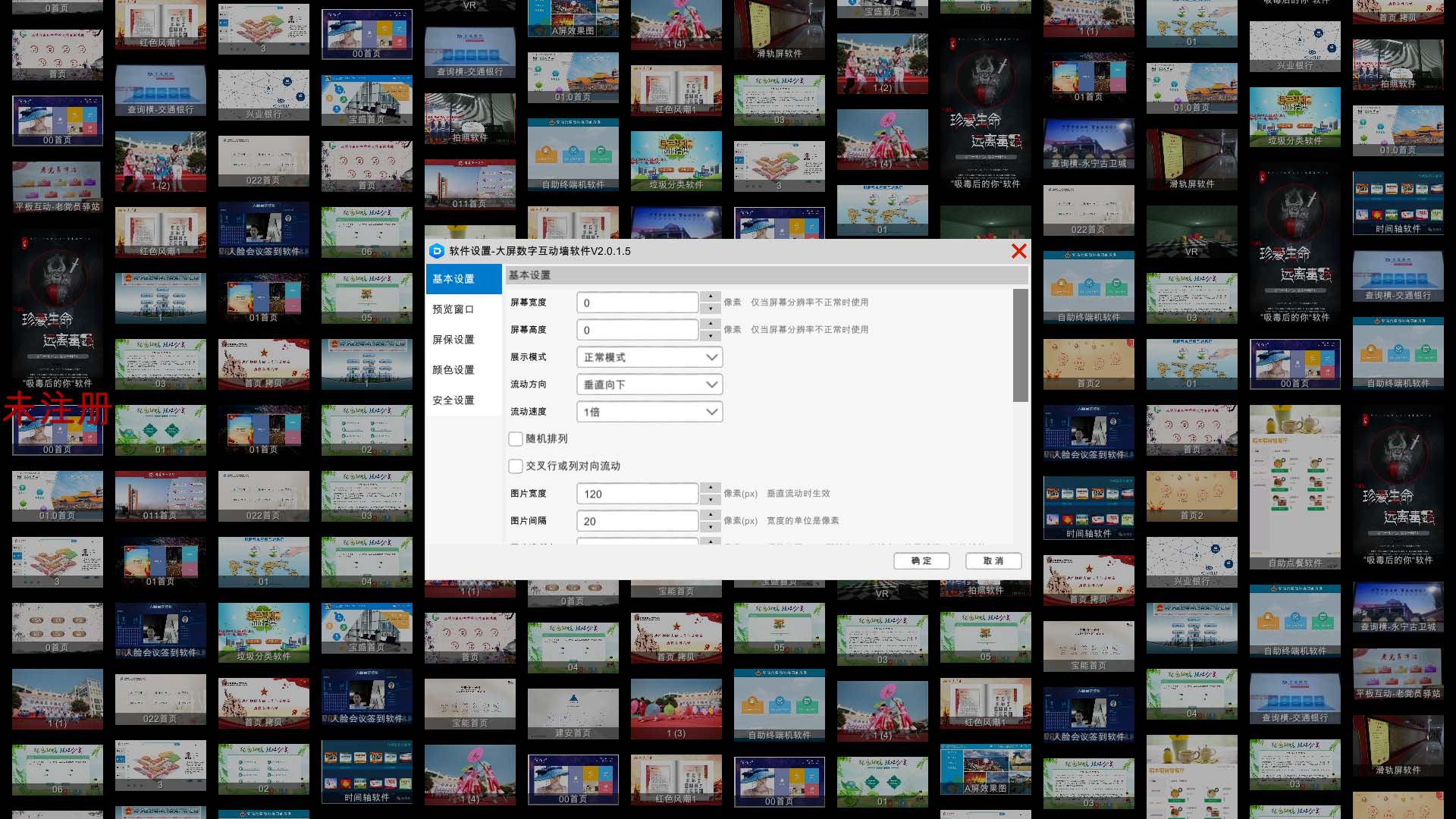Go to the 安全设置 tab
This screenshot has width=1456, height=819.
pyautogui.click(x=453, y=400)
